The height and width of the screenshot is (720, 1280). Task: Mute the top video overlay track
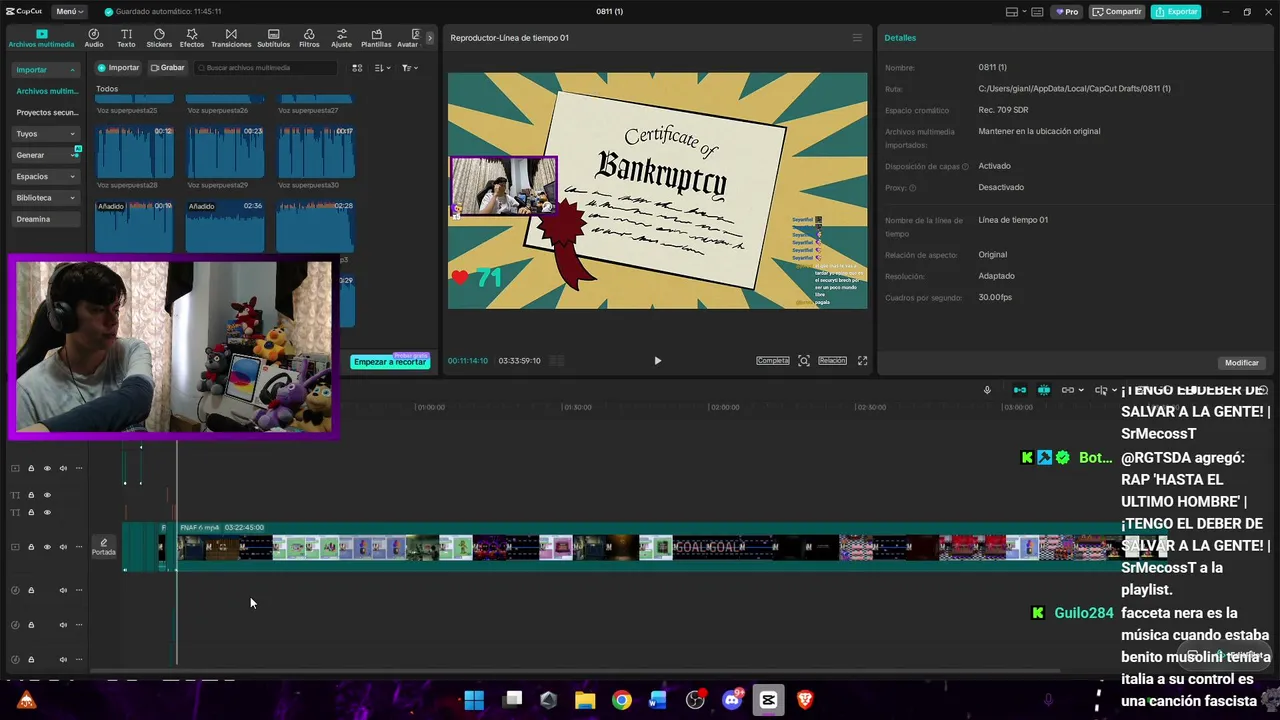coord(63,468)
